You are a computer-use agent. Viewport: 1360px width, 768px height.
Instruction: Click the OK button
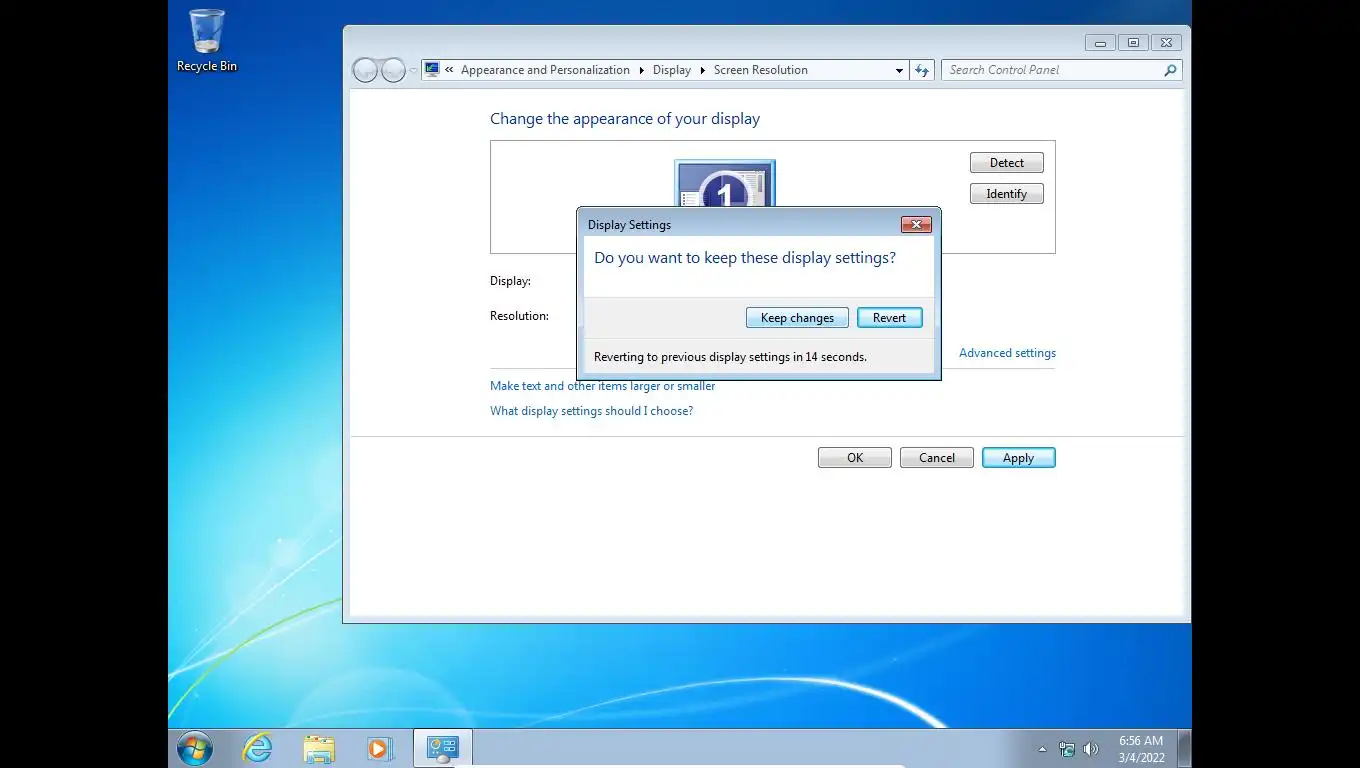pos(855,458)
